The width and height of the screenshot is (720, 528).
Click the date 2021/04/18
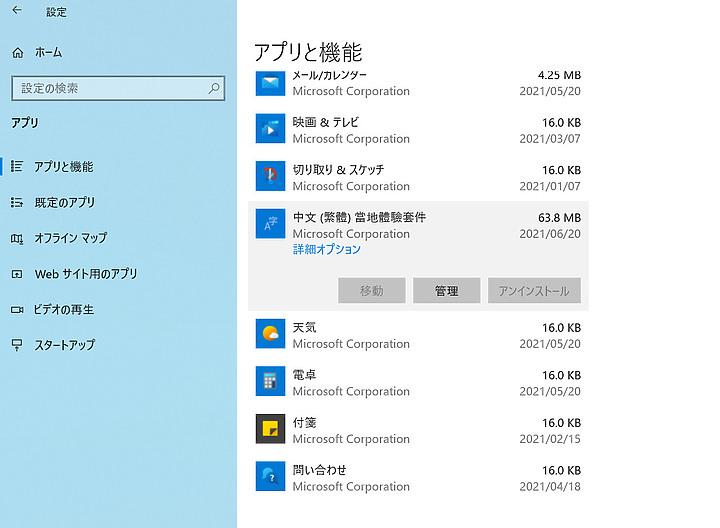550,486
